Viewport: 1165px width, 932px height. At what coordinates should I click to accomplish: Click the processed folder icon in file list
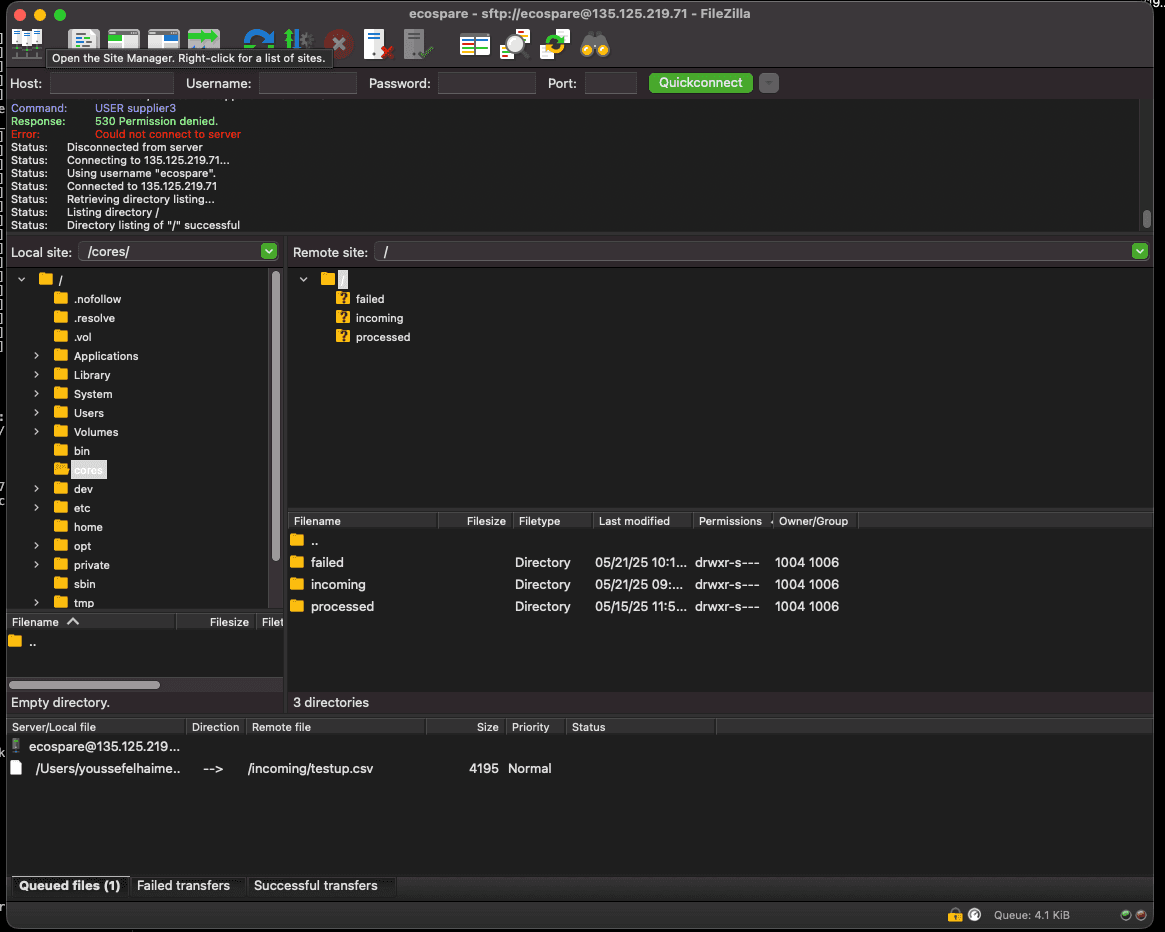click(297, 606)
